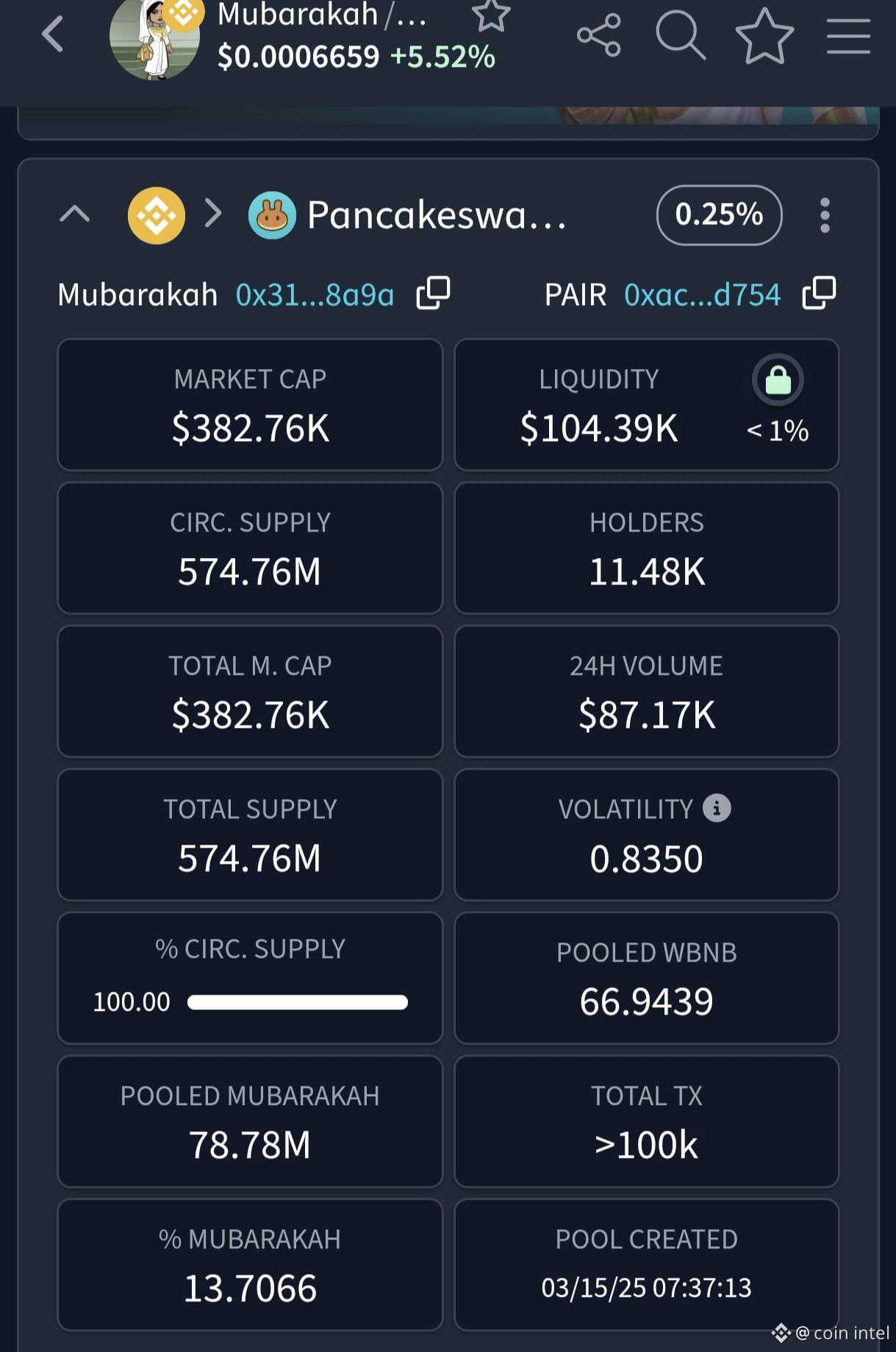
Task: Open the share icon in header
Action: pos(599,35)
